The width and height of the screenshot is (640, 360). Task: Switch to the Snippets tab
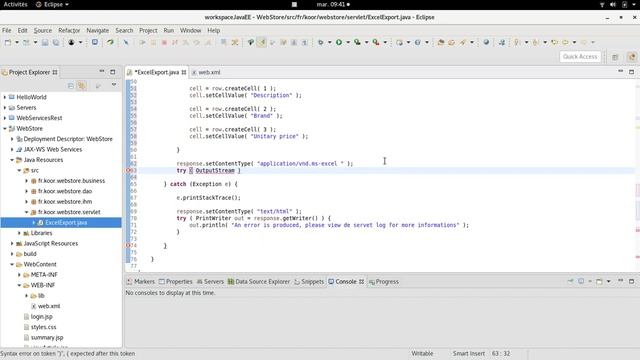309,282
